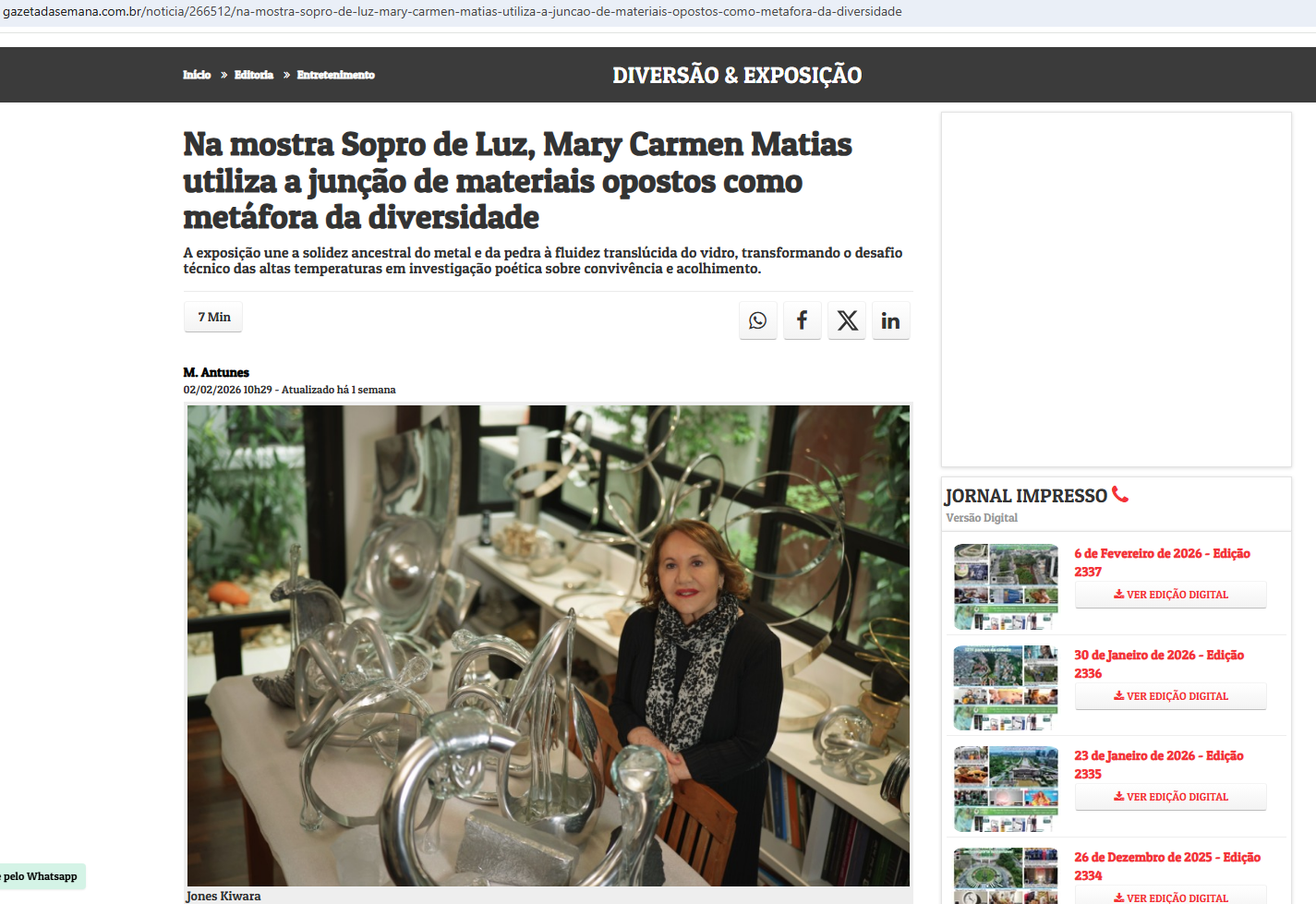
Task: Go to Editoria breadcrumb
Action: click(x=254, y=75)
